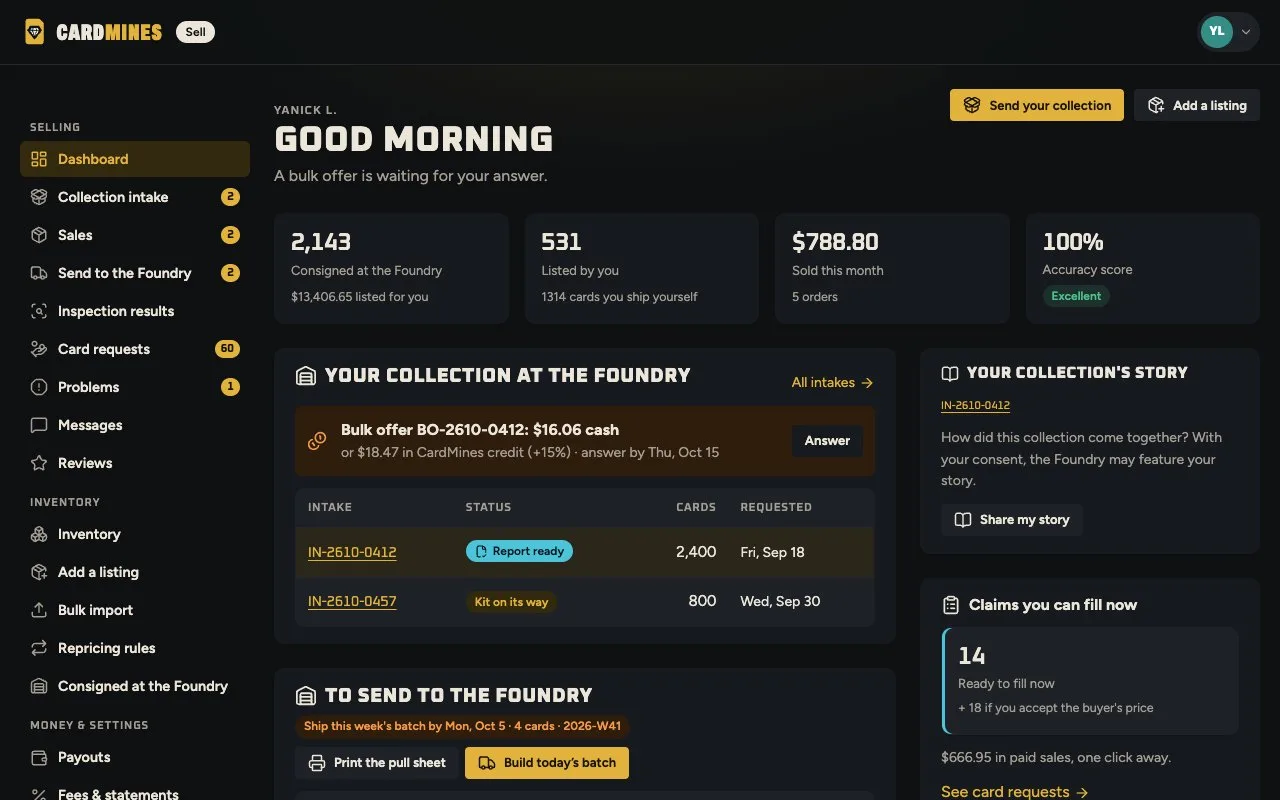
Task: Select Repricing rules in sidebar
Action: [x=135, y=648]
